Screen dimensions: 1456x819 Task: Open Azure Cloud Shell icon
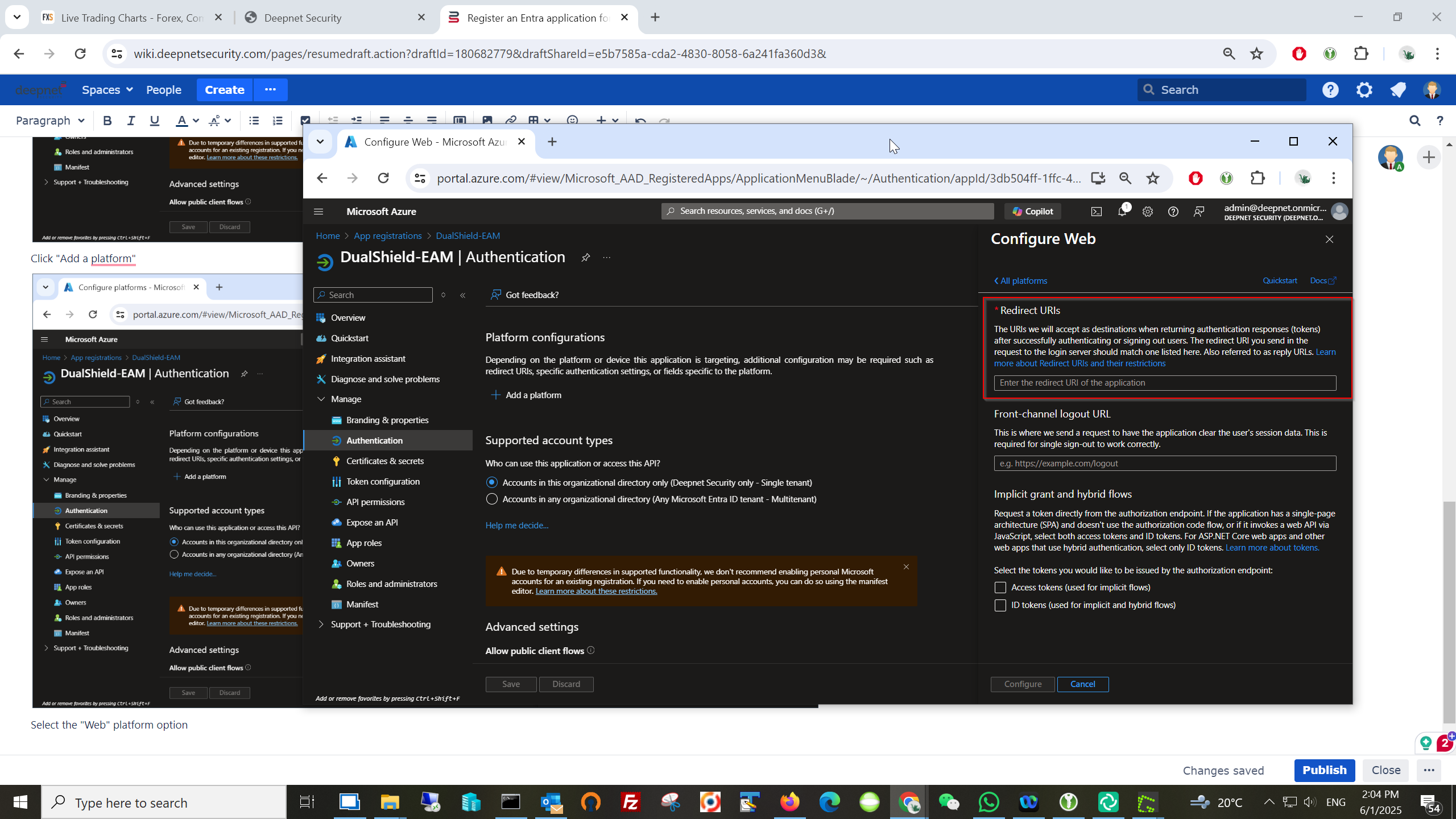pyautogui.click(x=1097, y=212)
